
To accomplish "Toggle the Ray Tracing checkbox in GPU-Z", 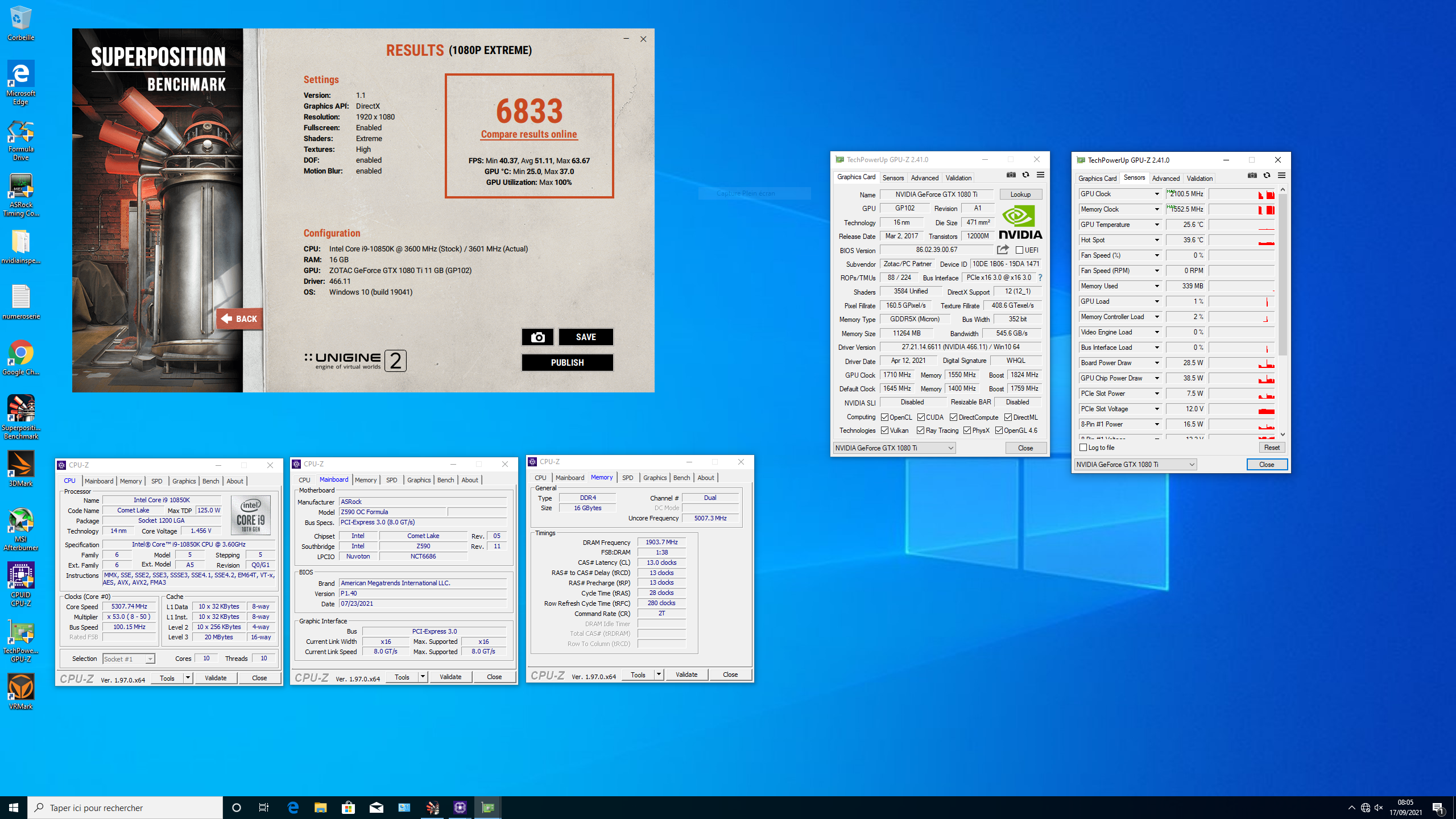I will (921, 431).
